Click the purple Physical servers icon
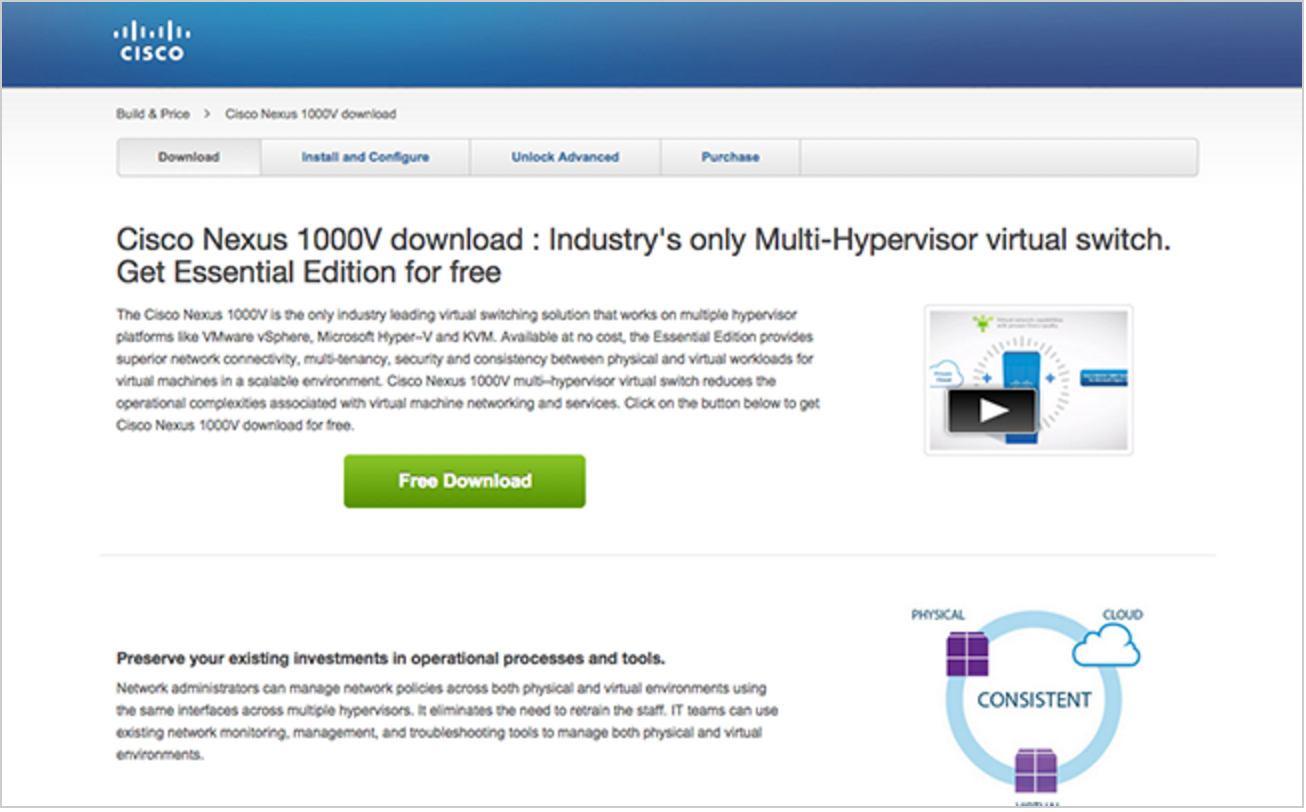The width and height of the screenshot is (1306, 812). click(x=967, y=654)
